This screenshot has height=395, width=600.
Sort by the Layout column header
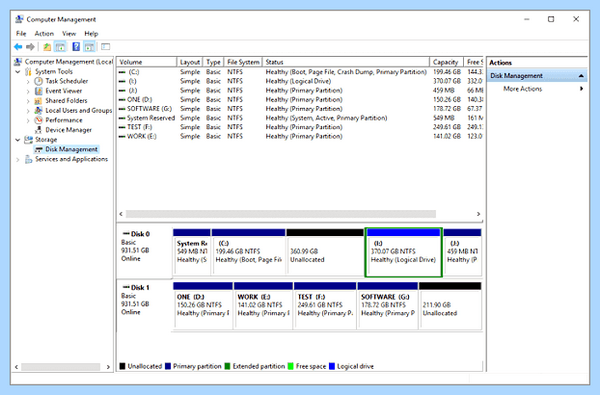[x=190, y=62]
